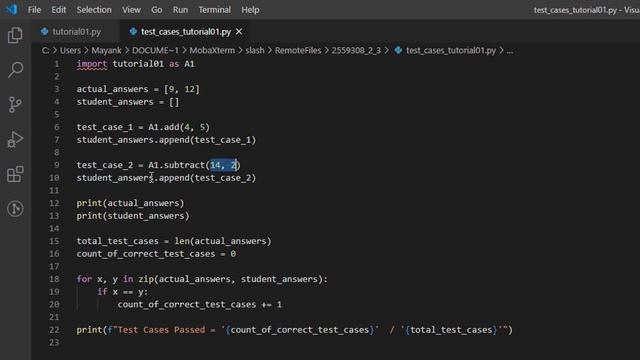Click 'append(test_case_1)' on line 7

(207, 140)
